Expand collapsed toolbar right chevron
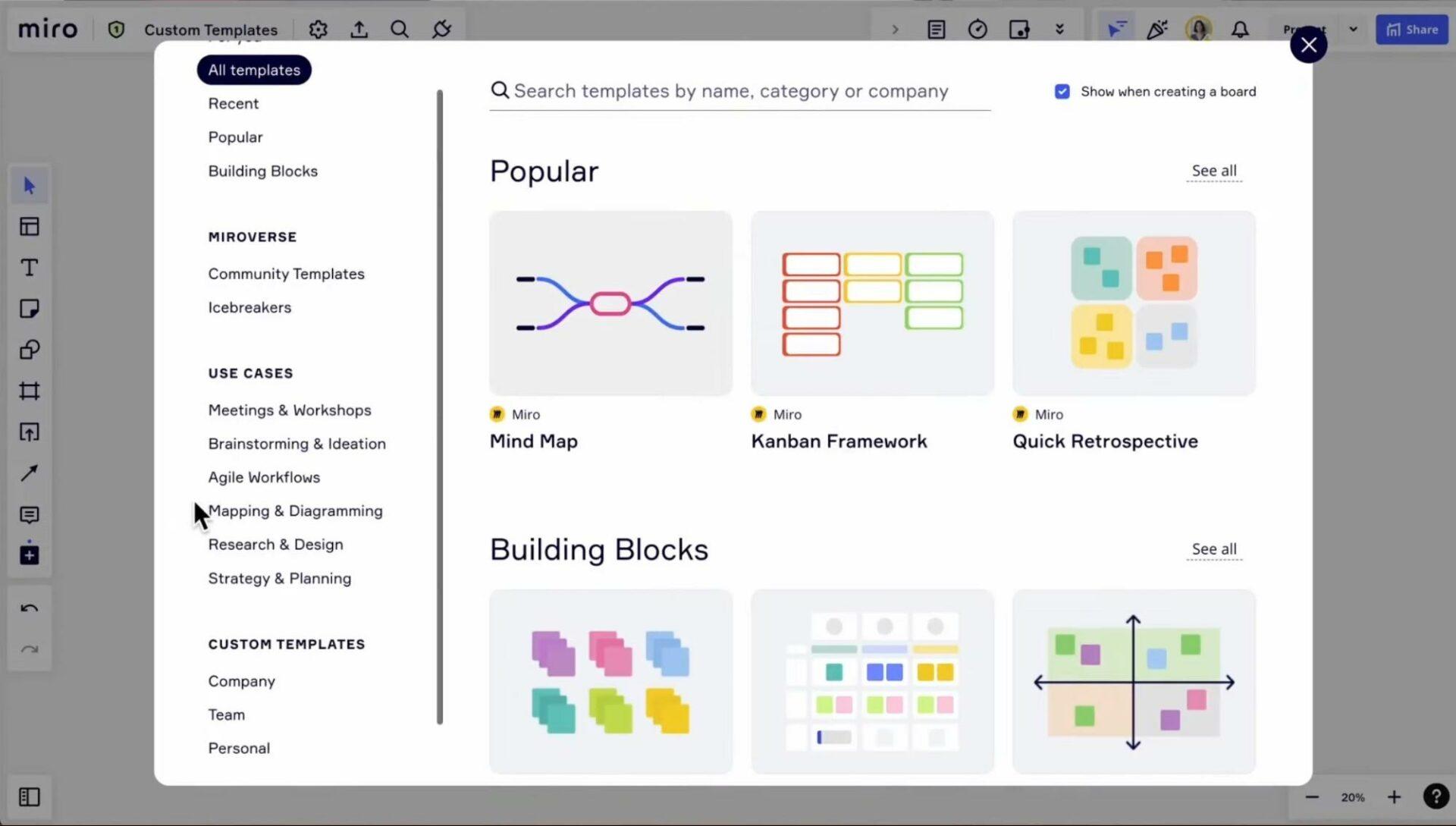Image resolution: width=1456 pixels, height=826 pixels. (x=895, y=30)
